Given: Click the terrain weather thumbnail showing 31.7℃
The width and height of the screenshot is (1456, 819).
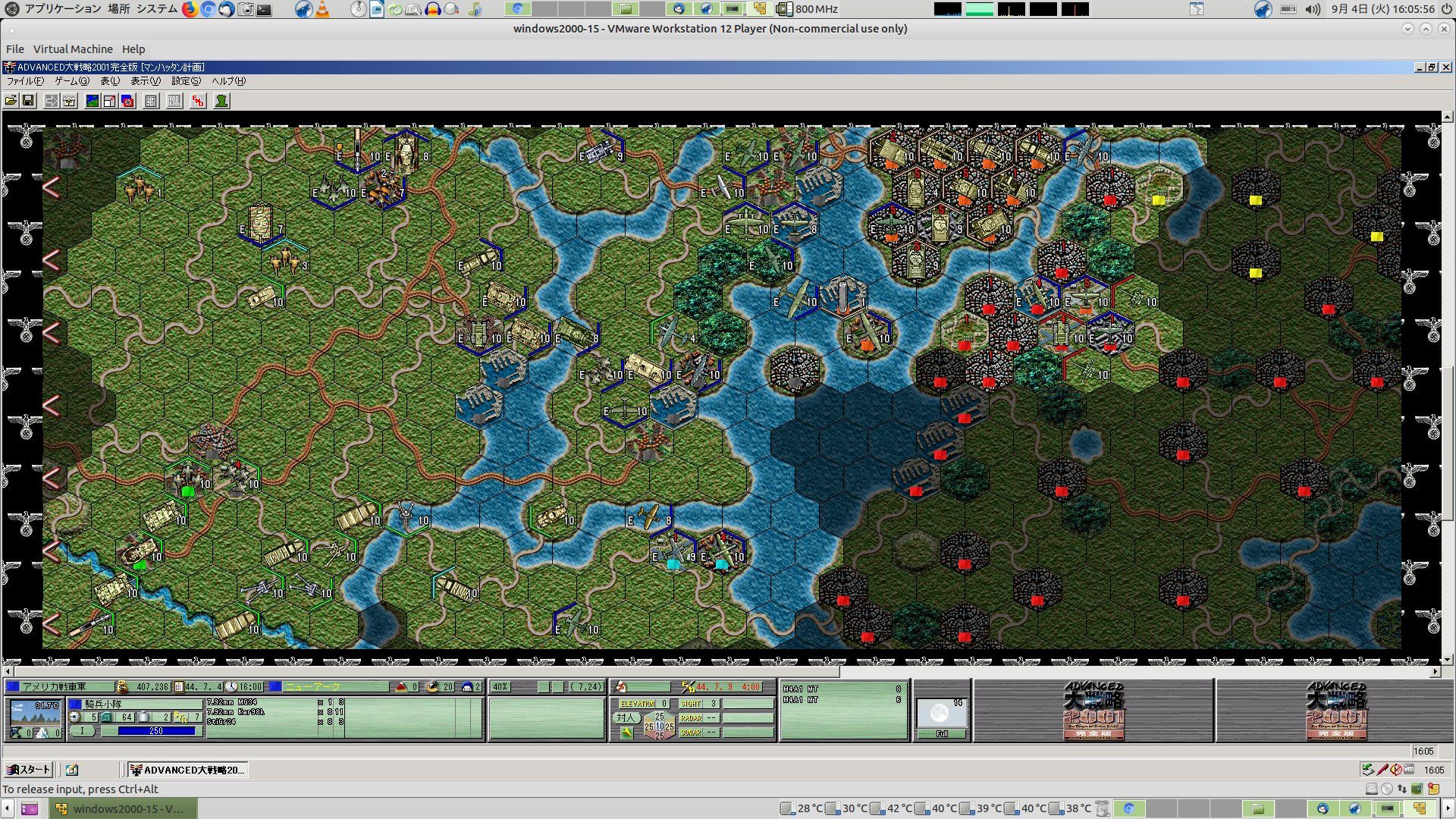Looking at the screenshot, I should tap(35, 712).
